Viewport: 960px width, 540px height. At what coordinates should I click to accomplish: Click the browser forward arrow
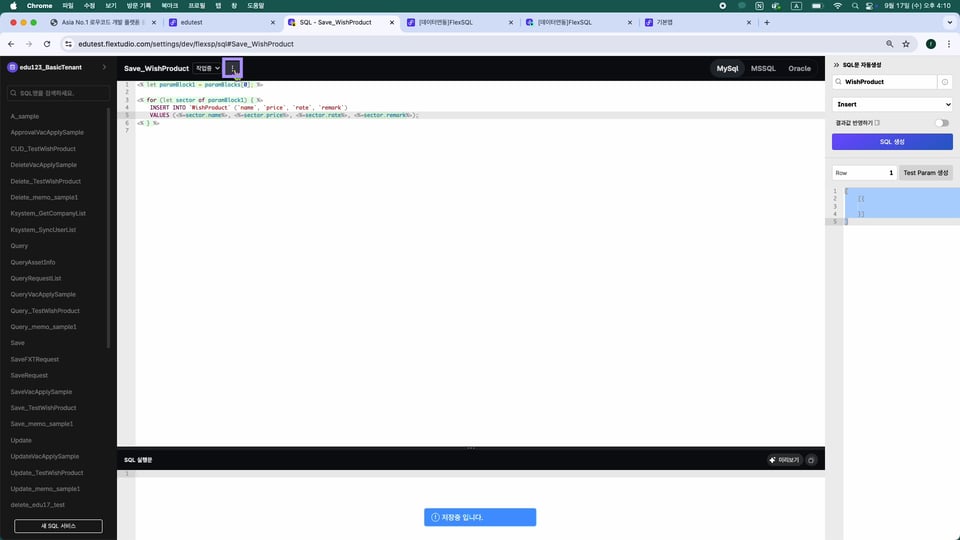[29, 44]
